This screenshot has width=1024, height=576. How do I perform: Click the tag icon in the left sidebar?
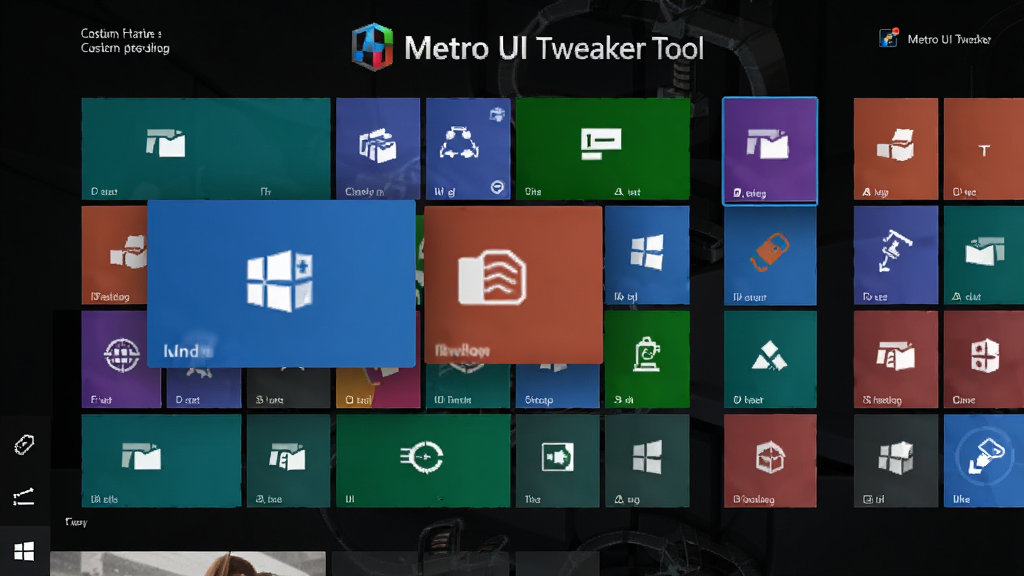pyautogui.click(x=24, y=445)
